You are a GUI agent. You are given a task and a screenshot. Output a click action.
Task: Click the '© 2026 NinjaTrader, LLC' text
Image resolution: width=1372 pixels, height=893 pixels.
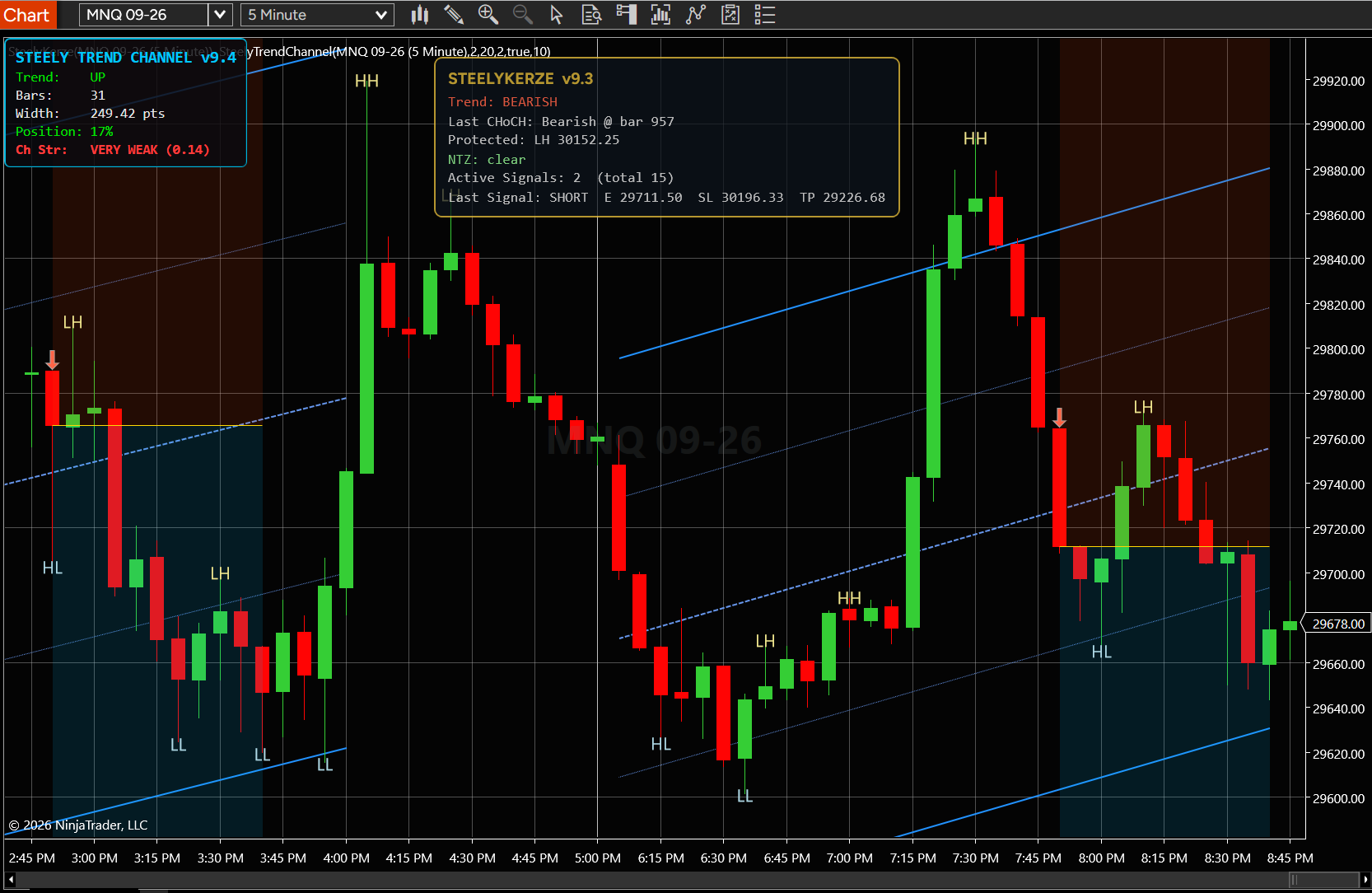point(78,825)
